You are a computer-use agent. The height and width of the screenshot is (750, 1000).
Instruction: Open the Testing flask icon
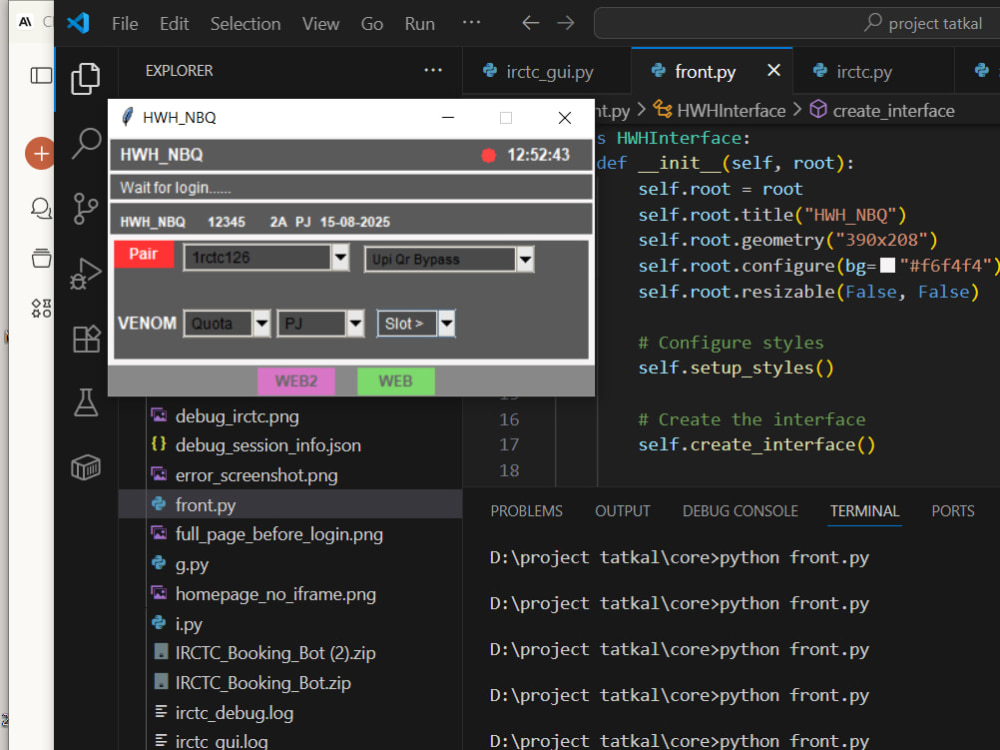pos(85,403)
